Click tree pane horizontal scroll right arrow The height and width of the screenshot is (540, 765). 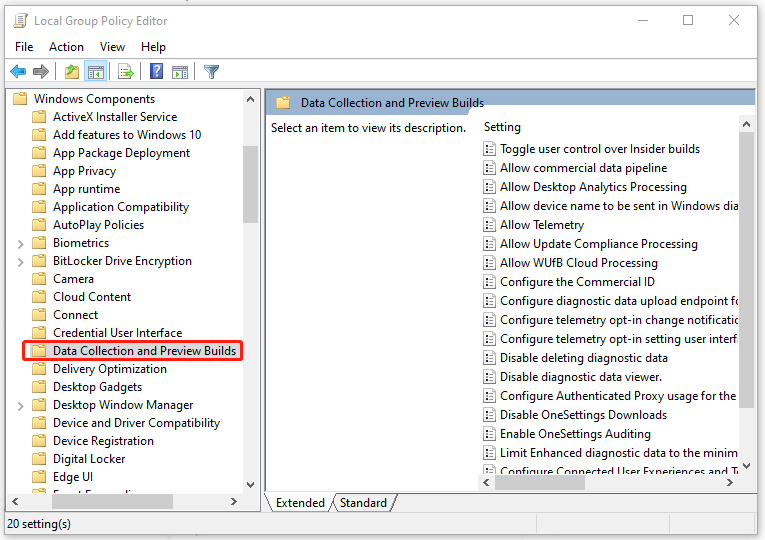[234, 501]
